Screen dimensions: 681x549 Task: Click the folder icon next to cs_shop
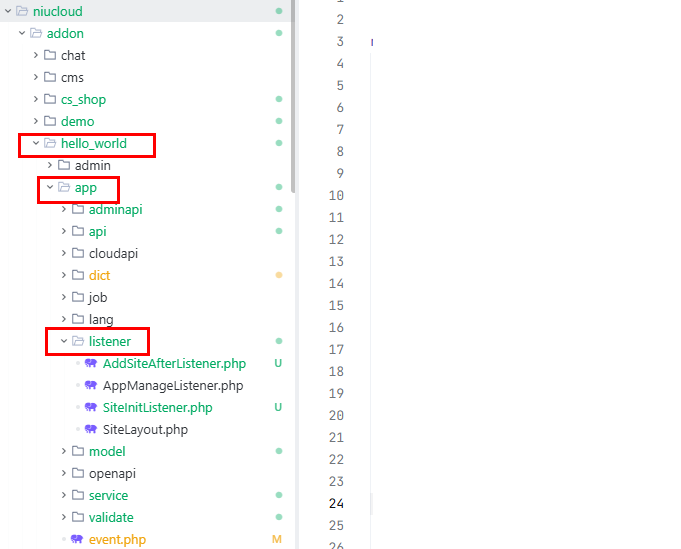click(49, 99)
